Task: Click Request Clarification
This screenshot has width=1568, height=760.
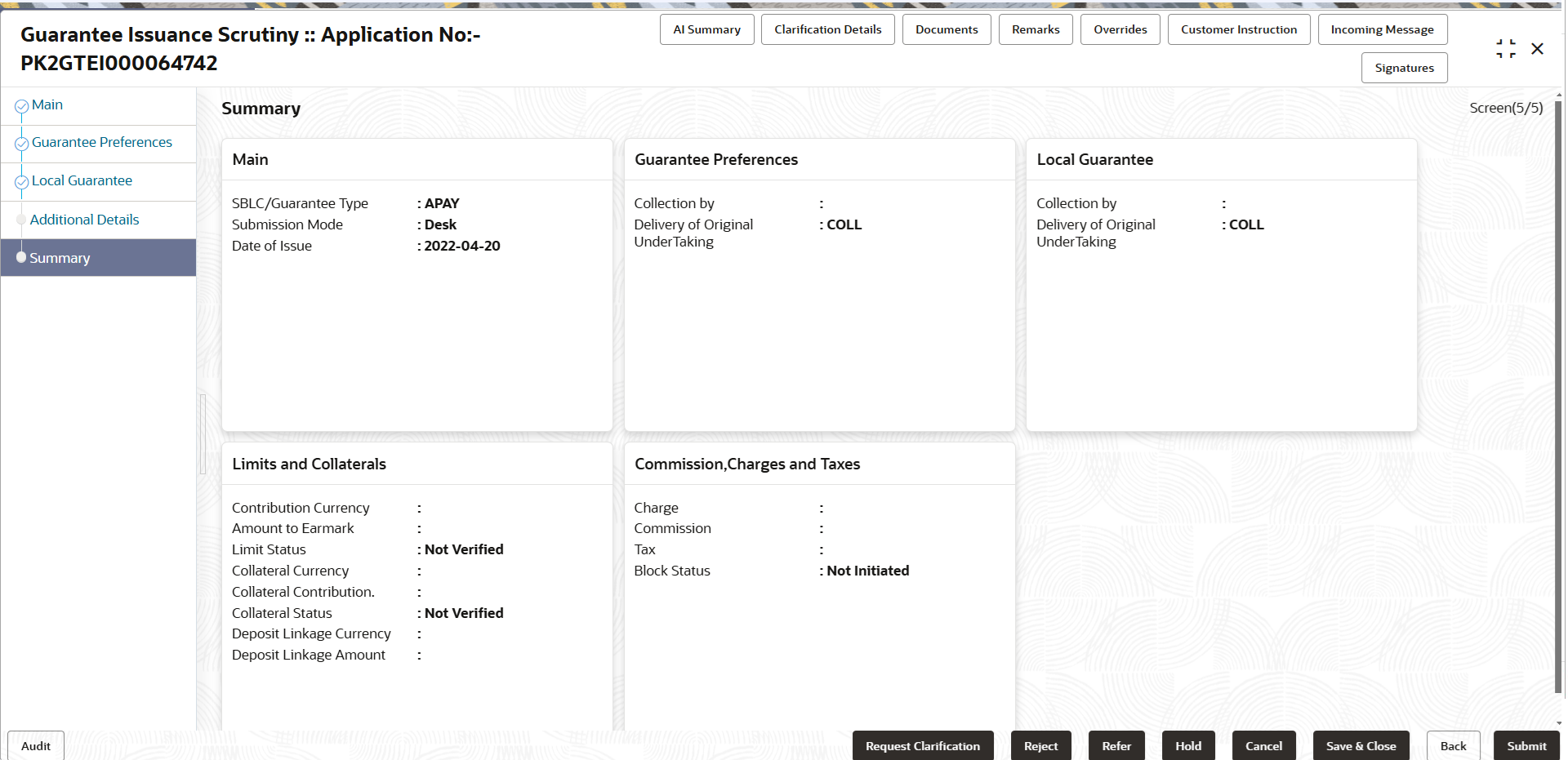Action: click(x=923, y=745)
